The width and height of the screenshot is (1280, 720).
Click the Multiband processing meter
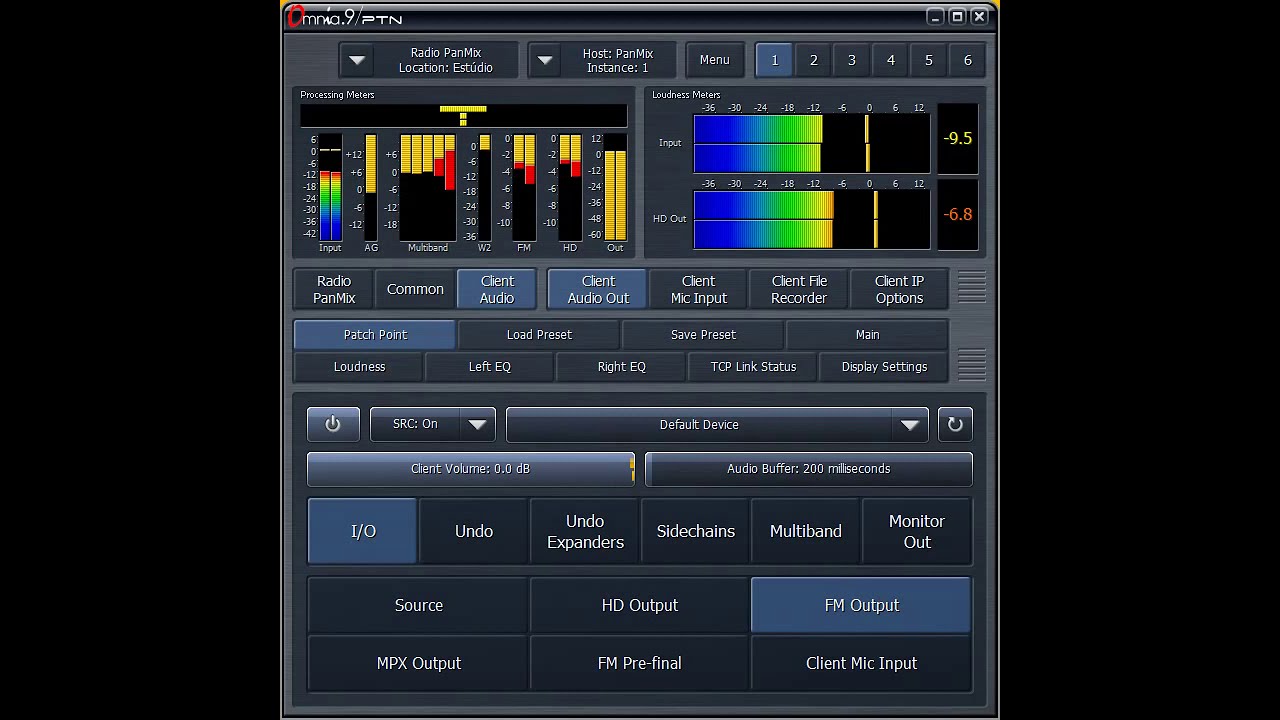428,188
